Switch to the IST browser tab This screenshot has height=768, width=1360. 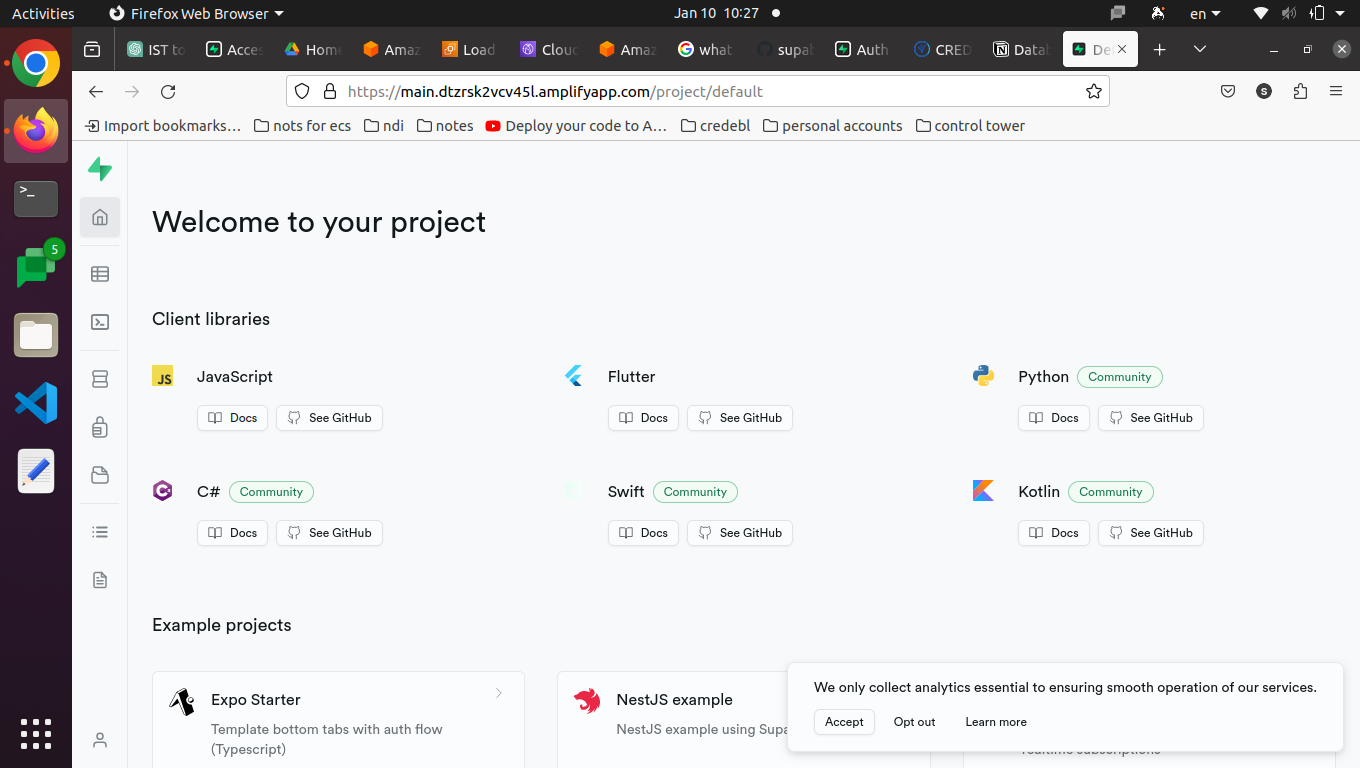coord(157,49)
